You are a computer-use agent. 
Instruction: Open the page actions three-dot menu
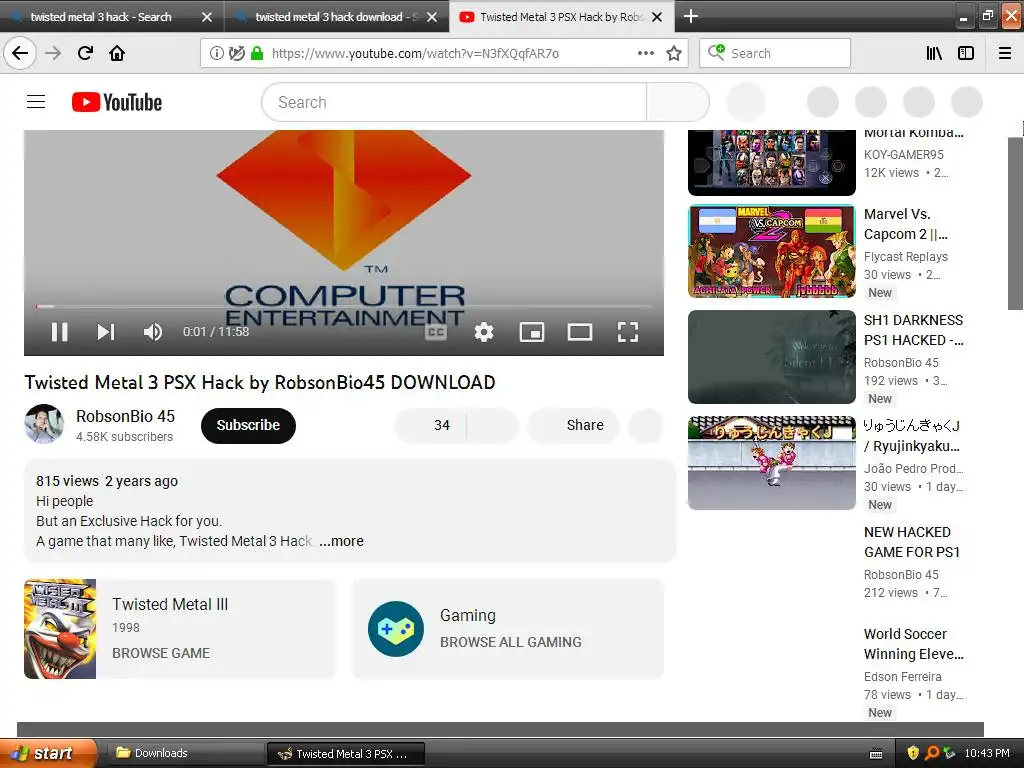[645, 53]
